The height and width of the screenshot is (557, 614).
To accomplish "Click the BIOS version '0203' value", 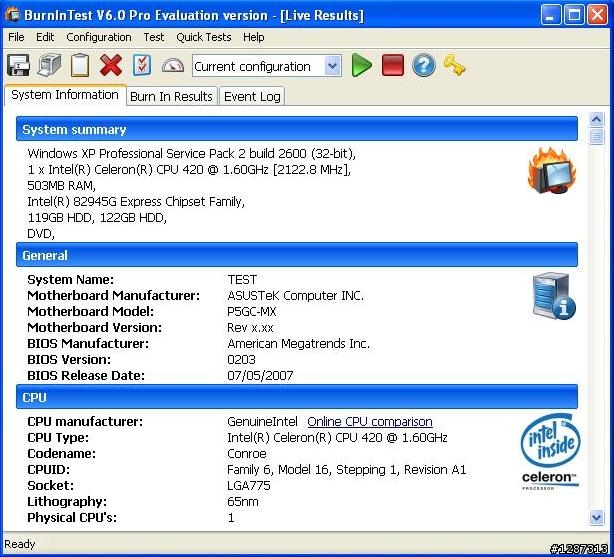I will coord(241,360).
